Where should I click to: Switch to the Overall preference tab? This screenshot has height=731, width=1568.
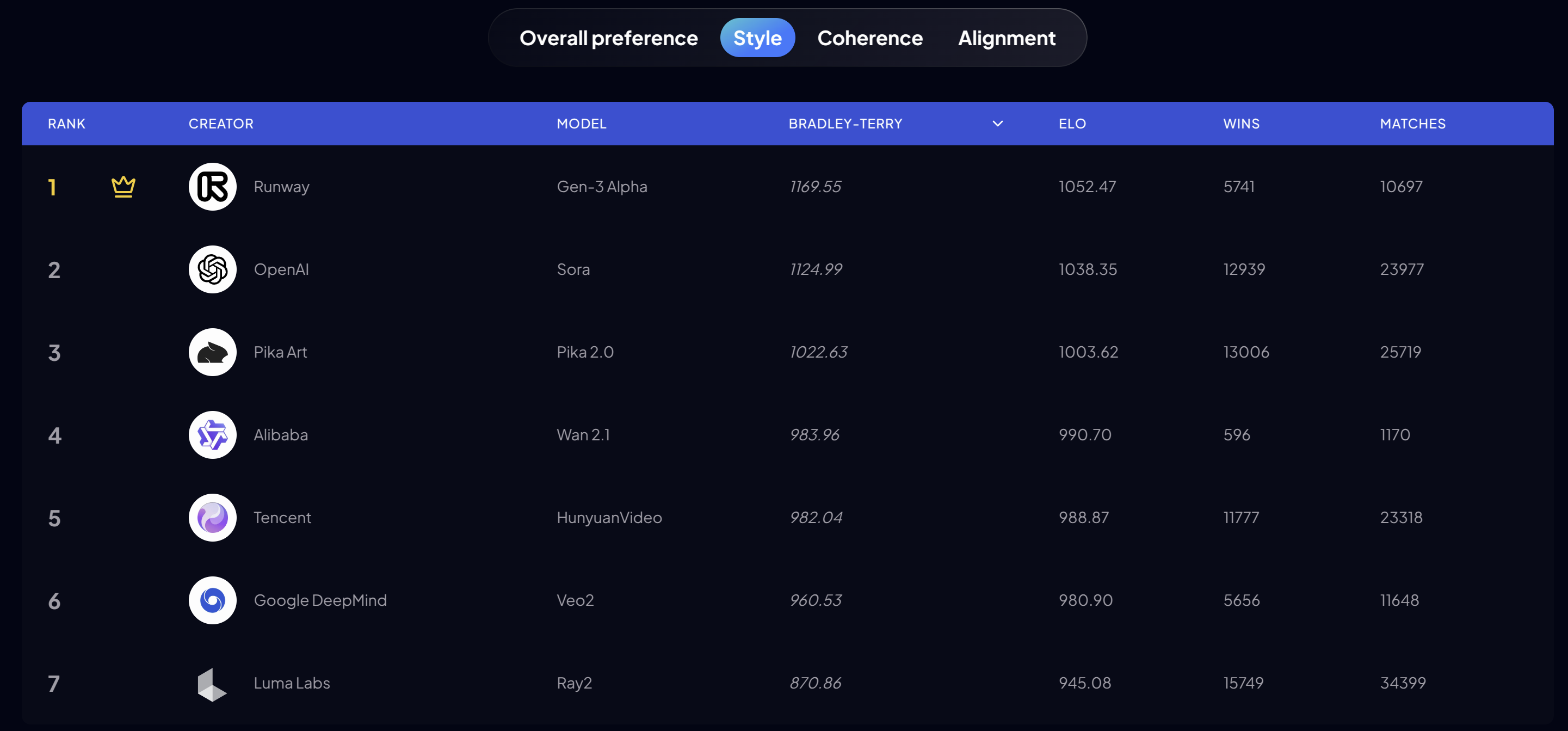click(x=608, y=38)
